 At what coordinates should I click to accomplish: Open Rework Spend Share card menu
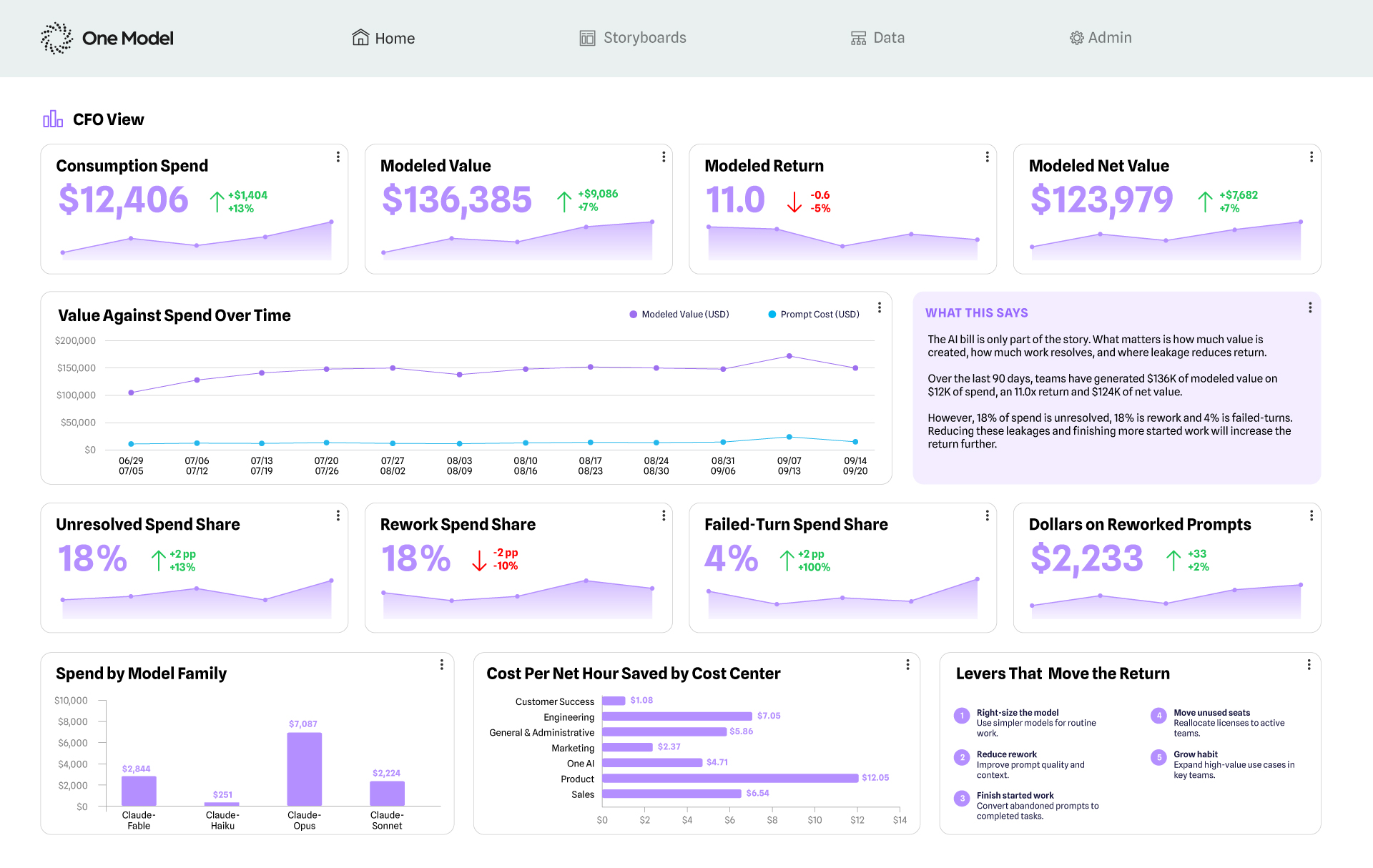pyautogui.click(x=664, y=516)
